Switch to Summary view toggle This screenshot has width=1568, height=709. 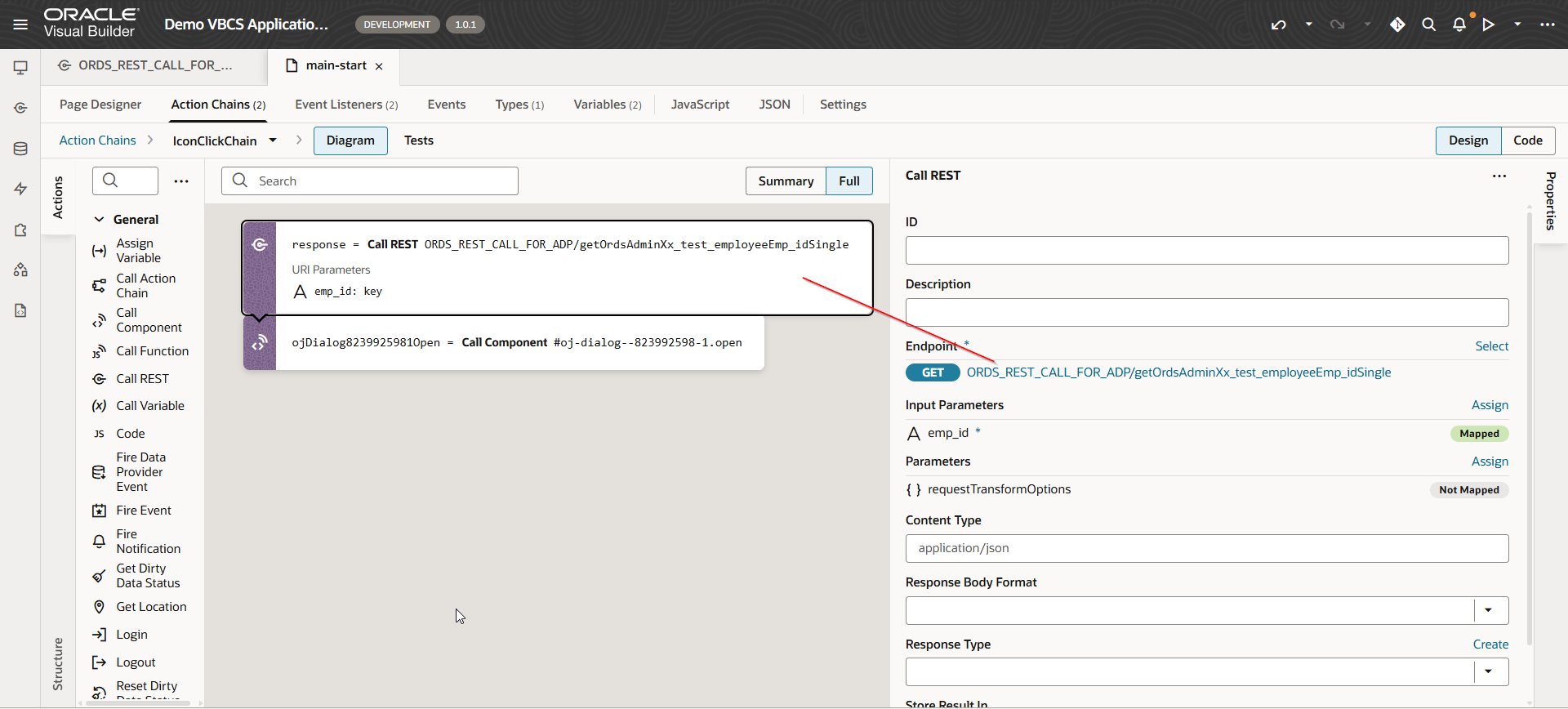[x=786, y=181]
